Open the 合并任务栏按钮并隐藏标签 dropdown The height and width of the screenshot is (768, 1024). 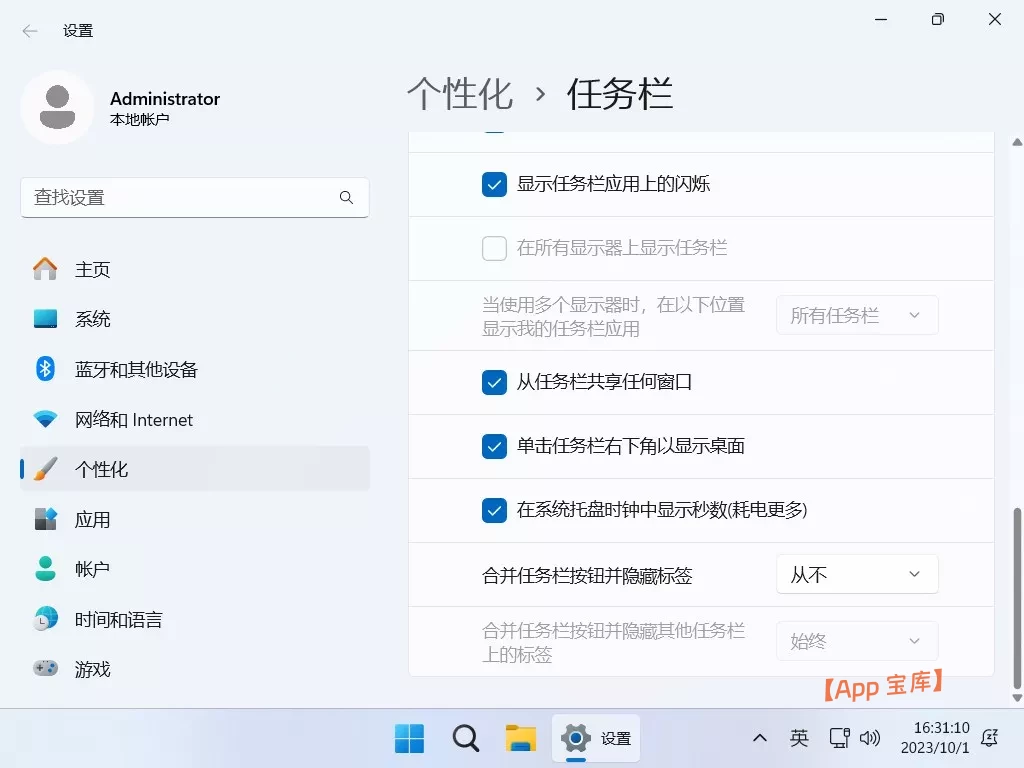pos(857,574)
